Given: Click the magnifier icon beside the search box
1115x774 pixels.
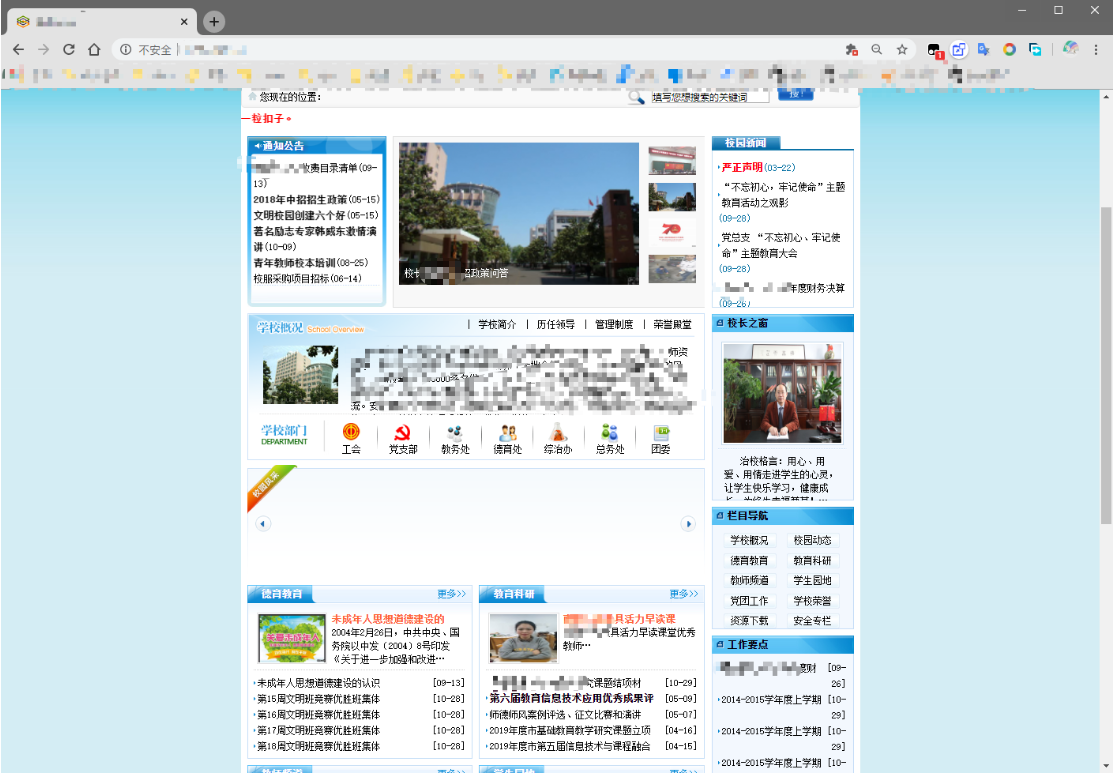Looking at the screenshot, I should point(638,96).
